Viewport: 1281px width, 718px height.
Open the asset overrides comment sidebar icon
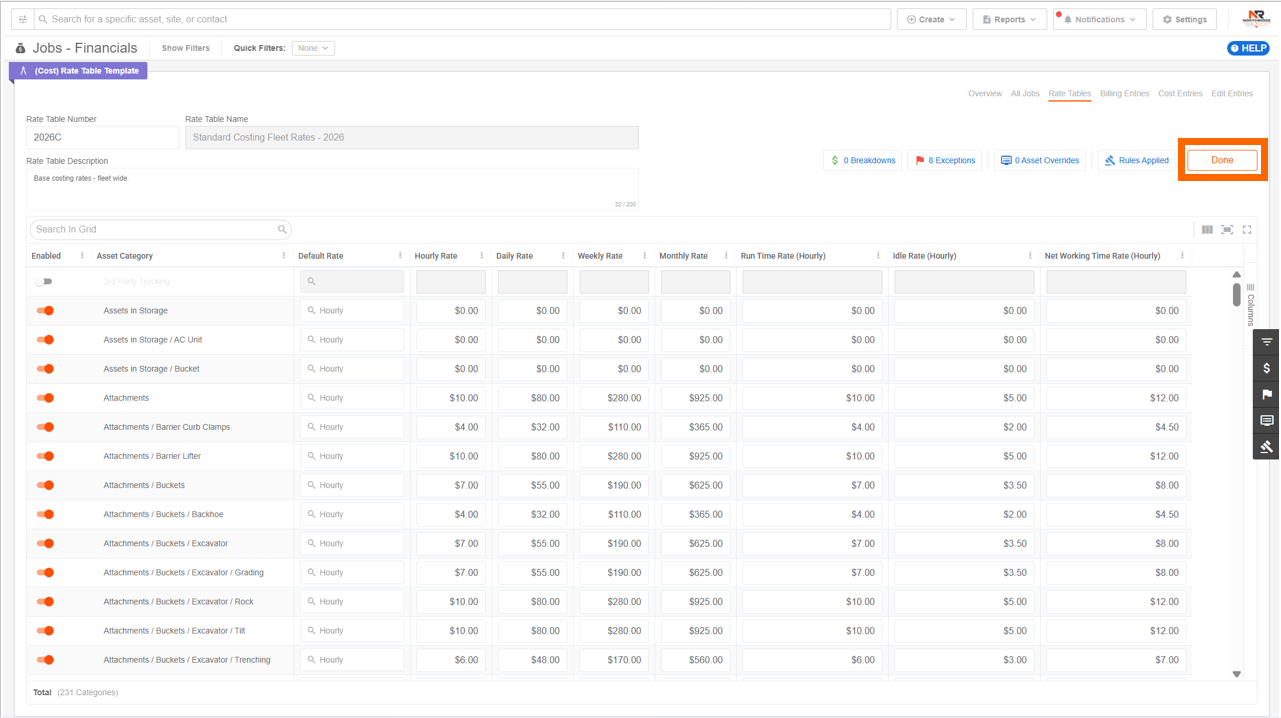click(x=1266, y=420)
